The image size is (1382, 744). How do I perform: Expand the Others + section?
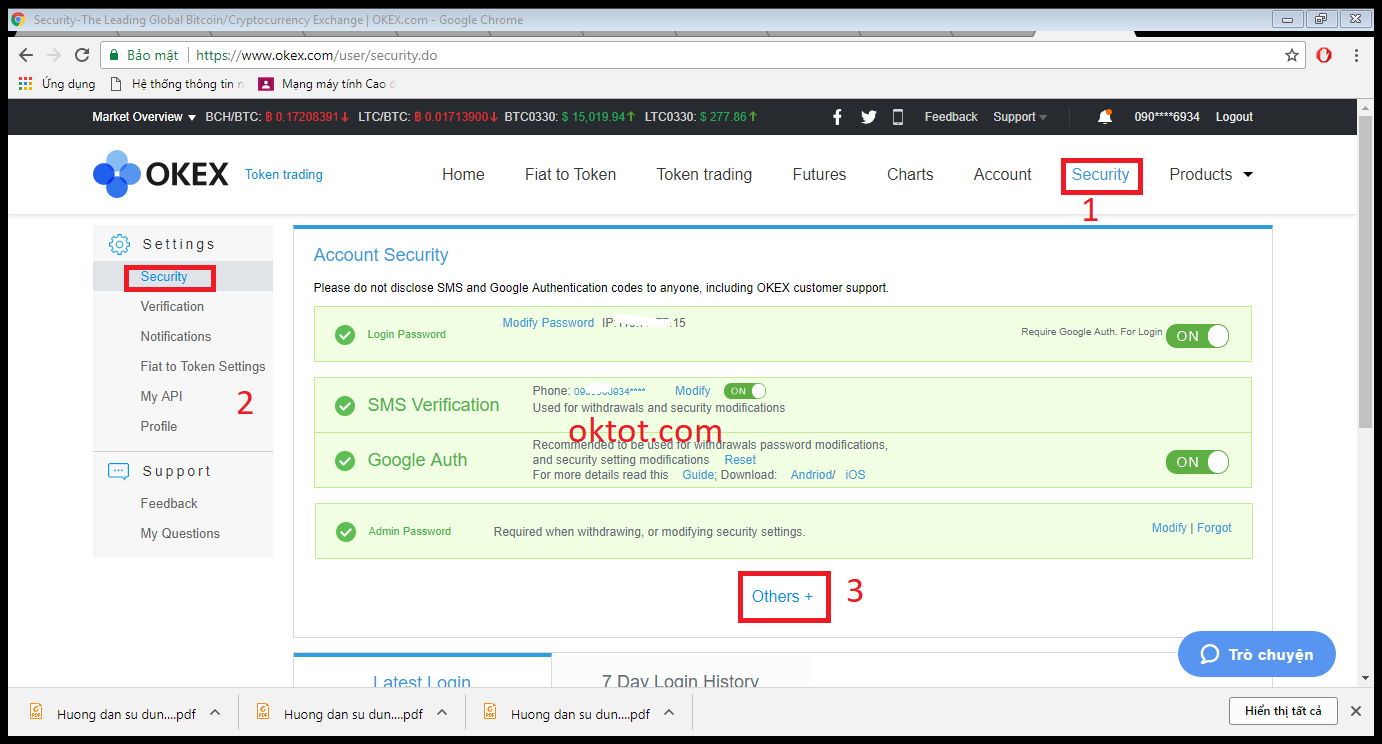pos(783,596)
